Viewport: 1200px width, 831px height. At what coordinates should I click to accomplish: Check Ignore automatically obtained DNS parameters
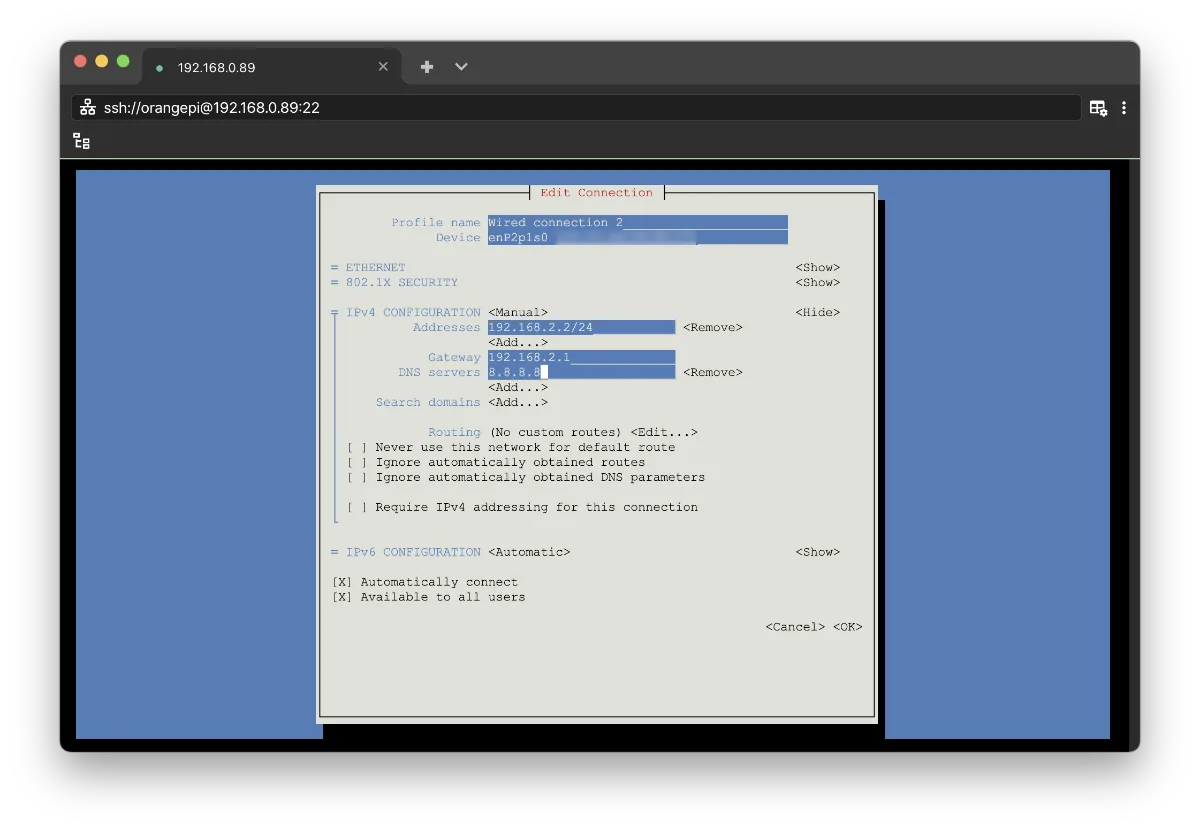[357, 478]
